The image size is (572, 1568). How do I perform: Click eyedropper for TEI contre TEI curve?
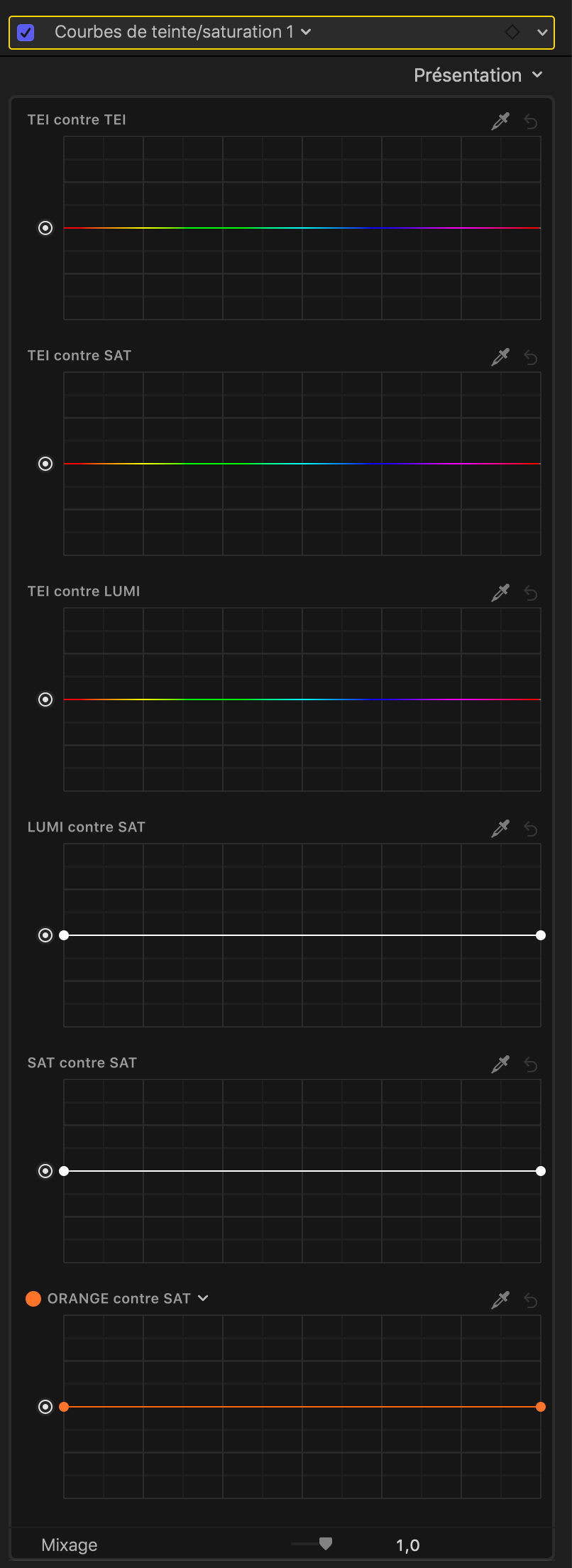click(500, 121)
